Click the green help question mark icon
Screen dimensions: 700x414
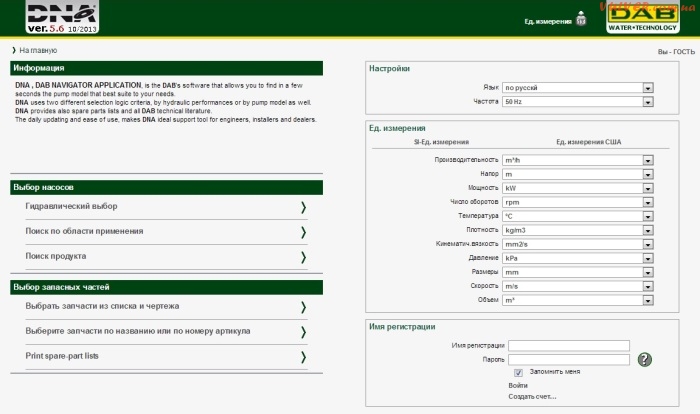pos(644,360)
